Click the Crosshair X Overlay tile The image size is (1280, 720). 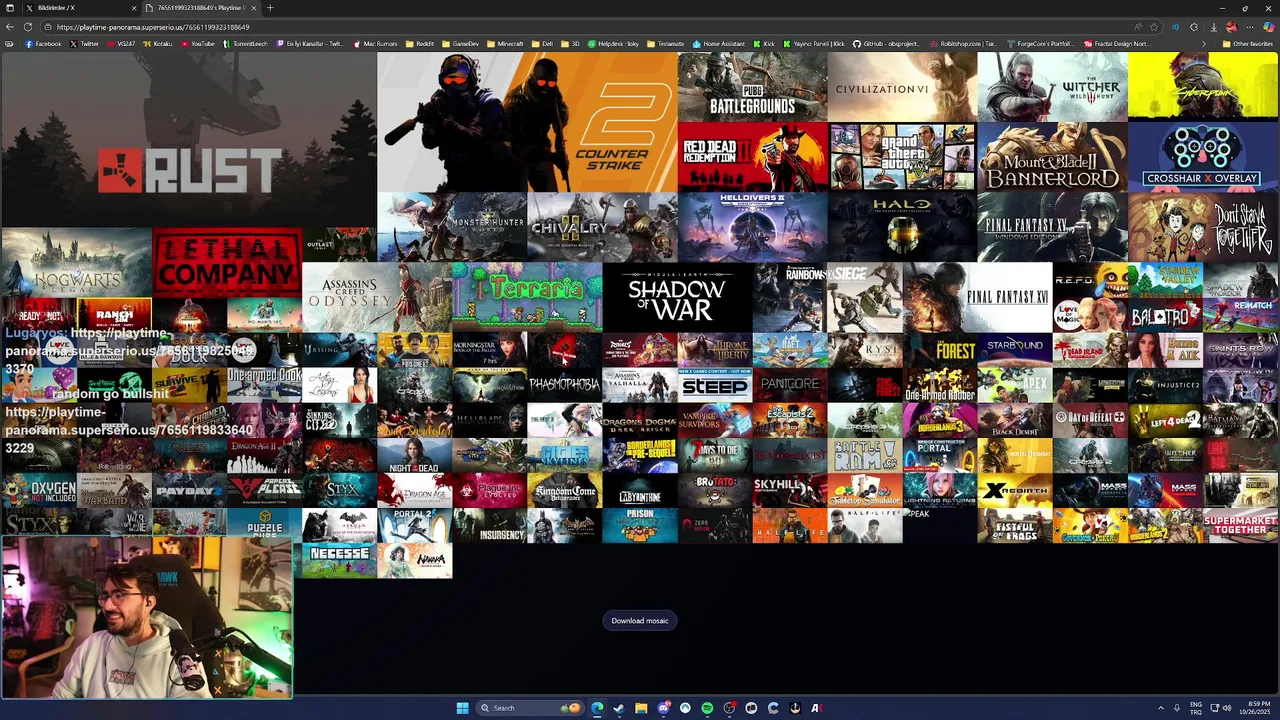tap(1203, 157)
